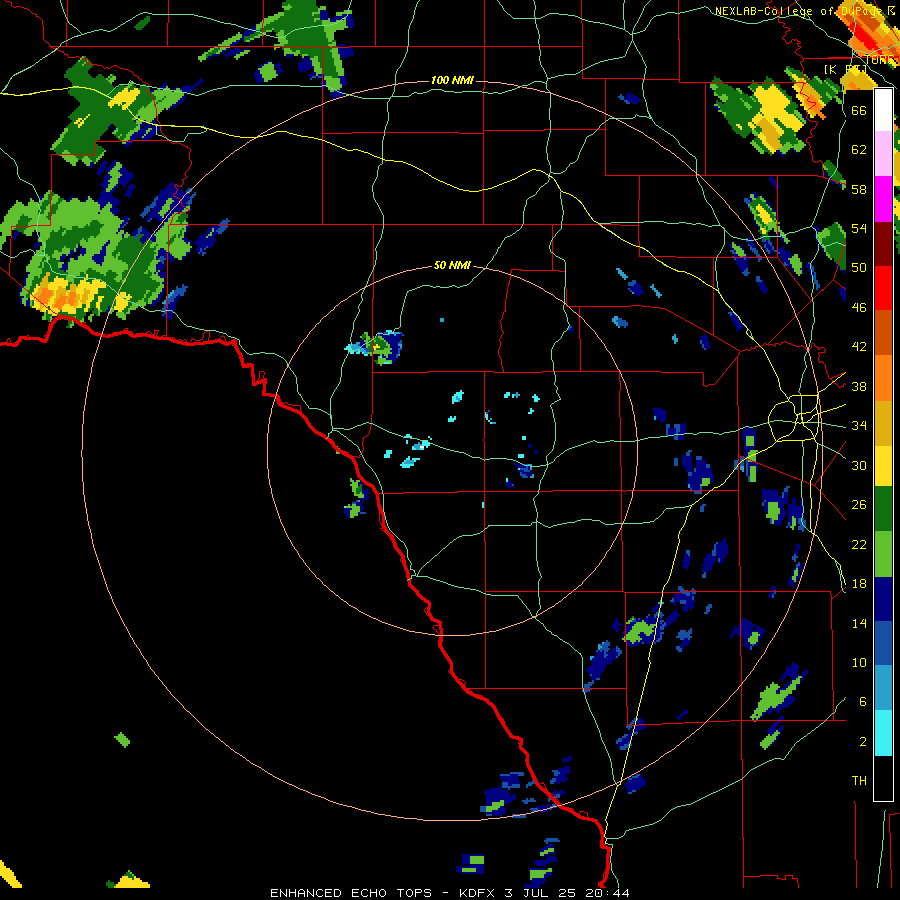Viewport: 900px width, 900px height.
Task: Click the black TH segment of the scale
Action: [883, 778]
